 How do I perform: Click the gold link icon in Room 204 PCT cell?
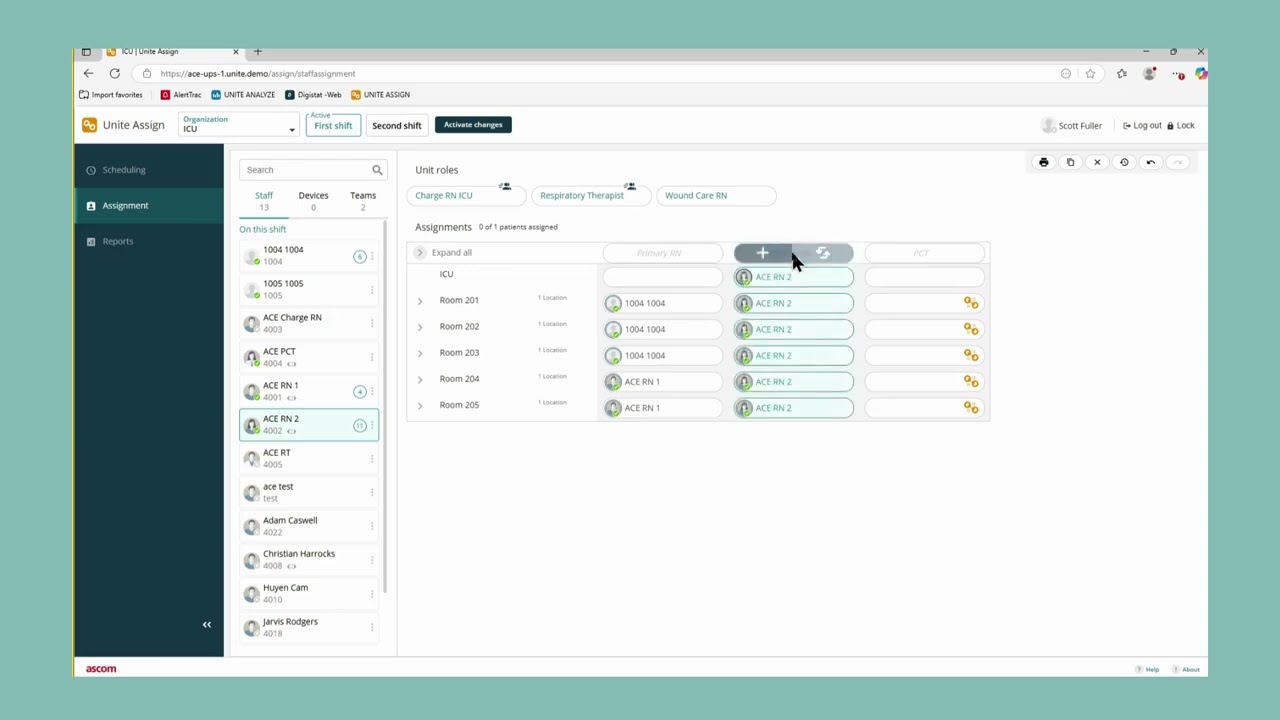click(x=971, y=381)
